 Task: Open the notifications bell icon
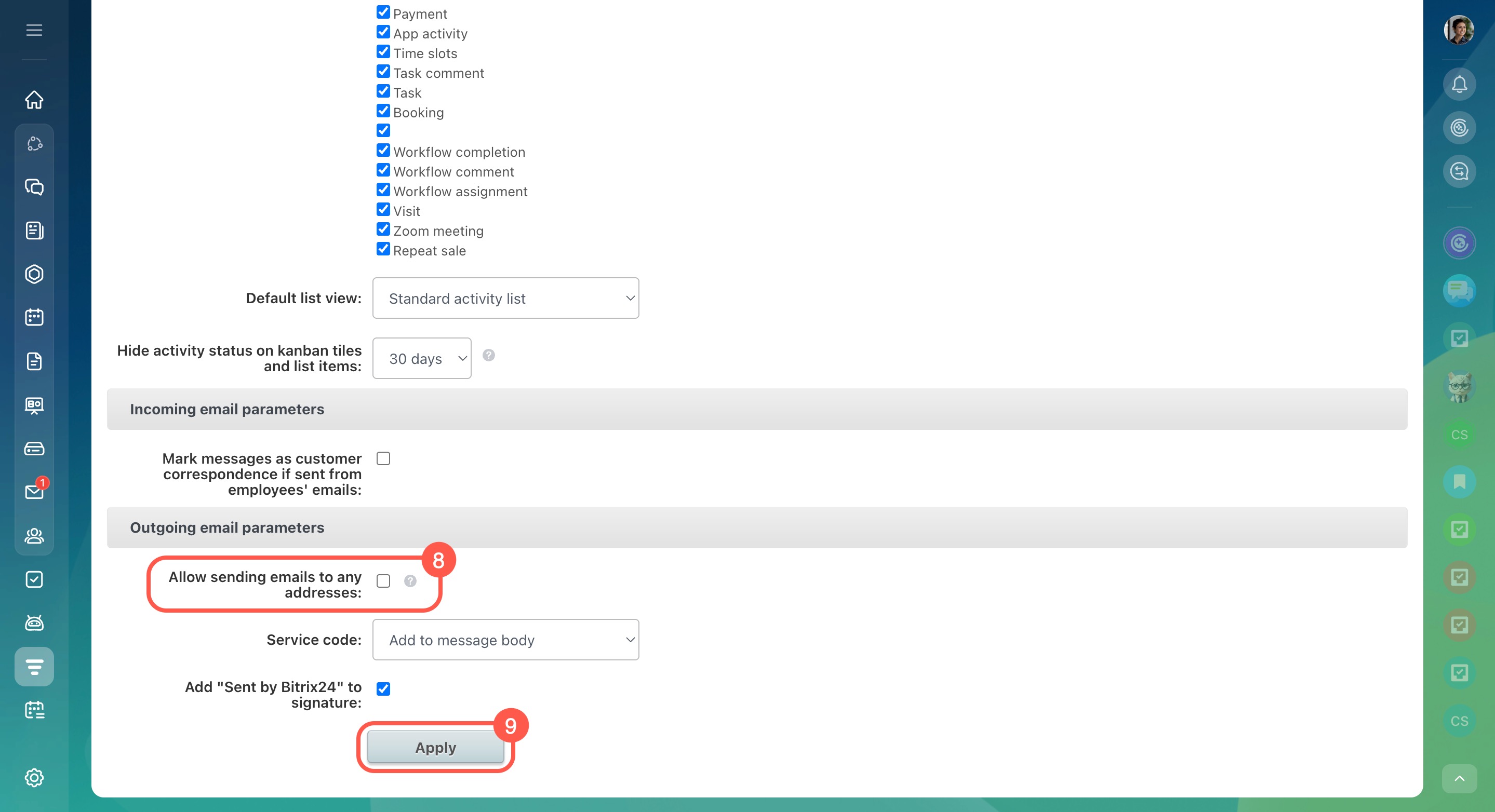coord(1459,85)
